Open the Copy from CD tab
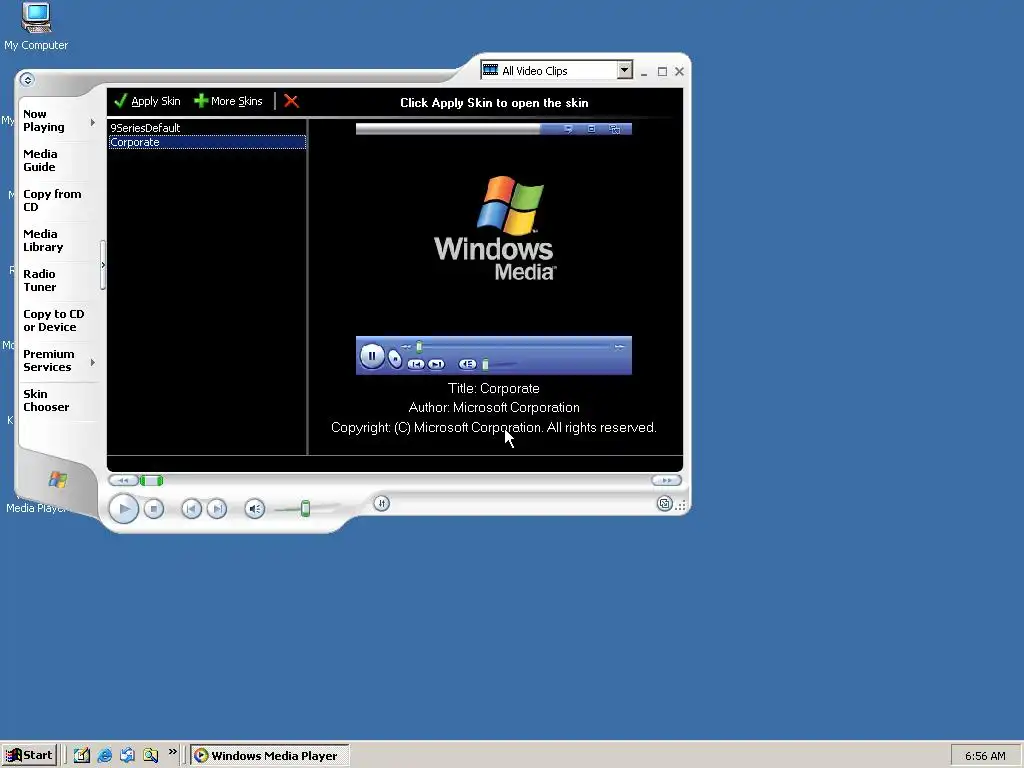This screenshot has height=768, width=1024. (52, 200)
